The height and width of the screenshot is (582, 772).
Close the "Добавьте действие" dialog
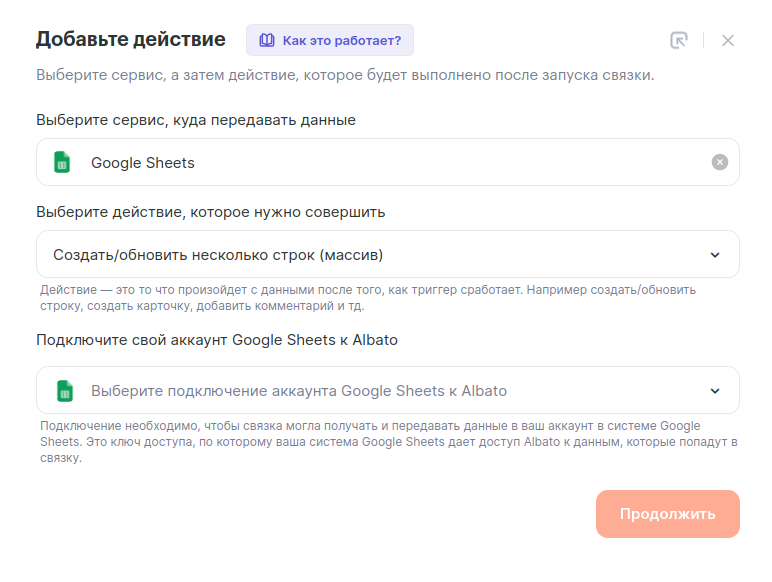pyautogui.click(x=728, y=40)
